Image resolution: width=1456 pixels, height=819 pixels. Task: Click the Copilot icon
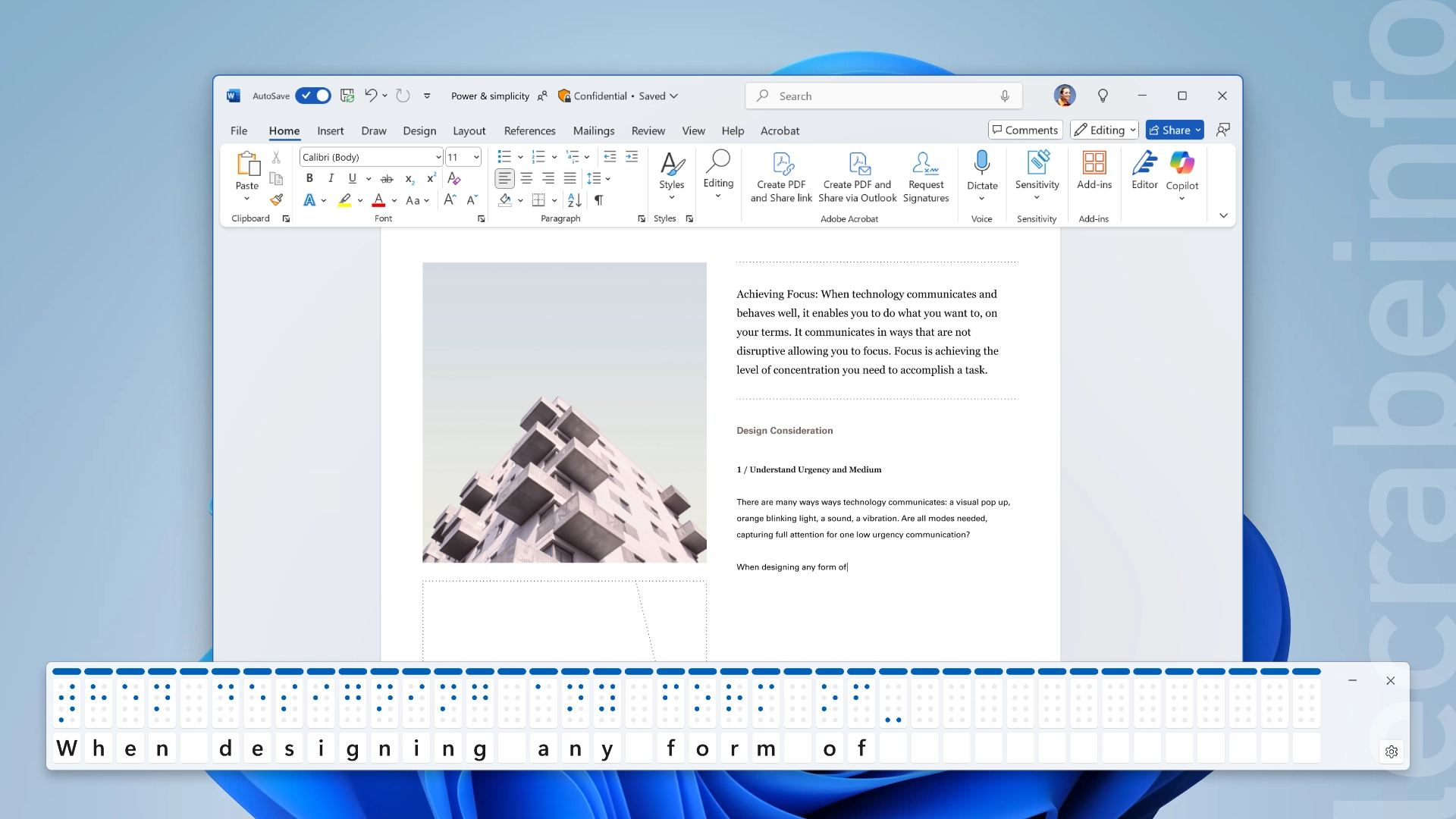[1182, 162]
